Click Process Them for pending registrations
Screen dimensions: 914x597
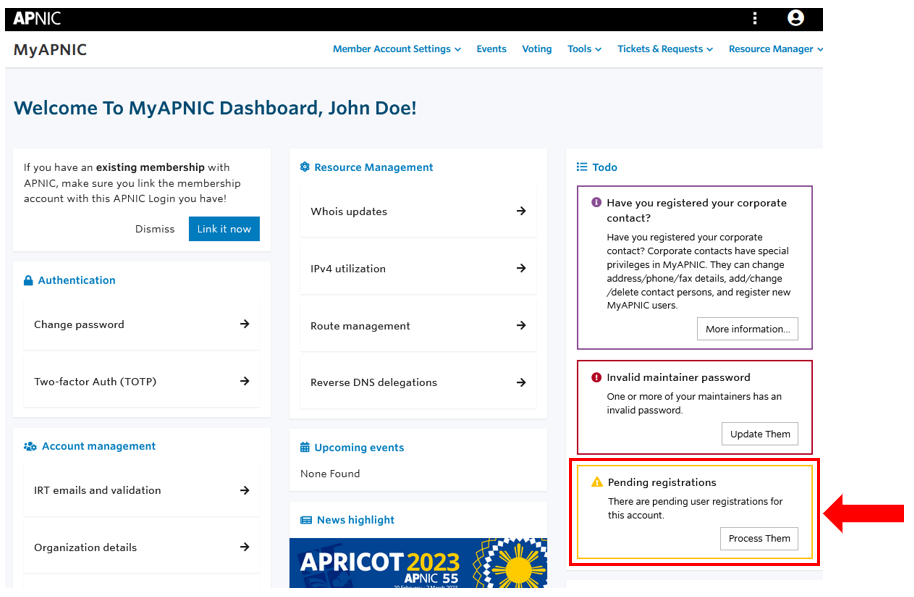(759, 538)
